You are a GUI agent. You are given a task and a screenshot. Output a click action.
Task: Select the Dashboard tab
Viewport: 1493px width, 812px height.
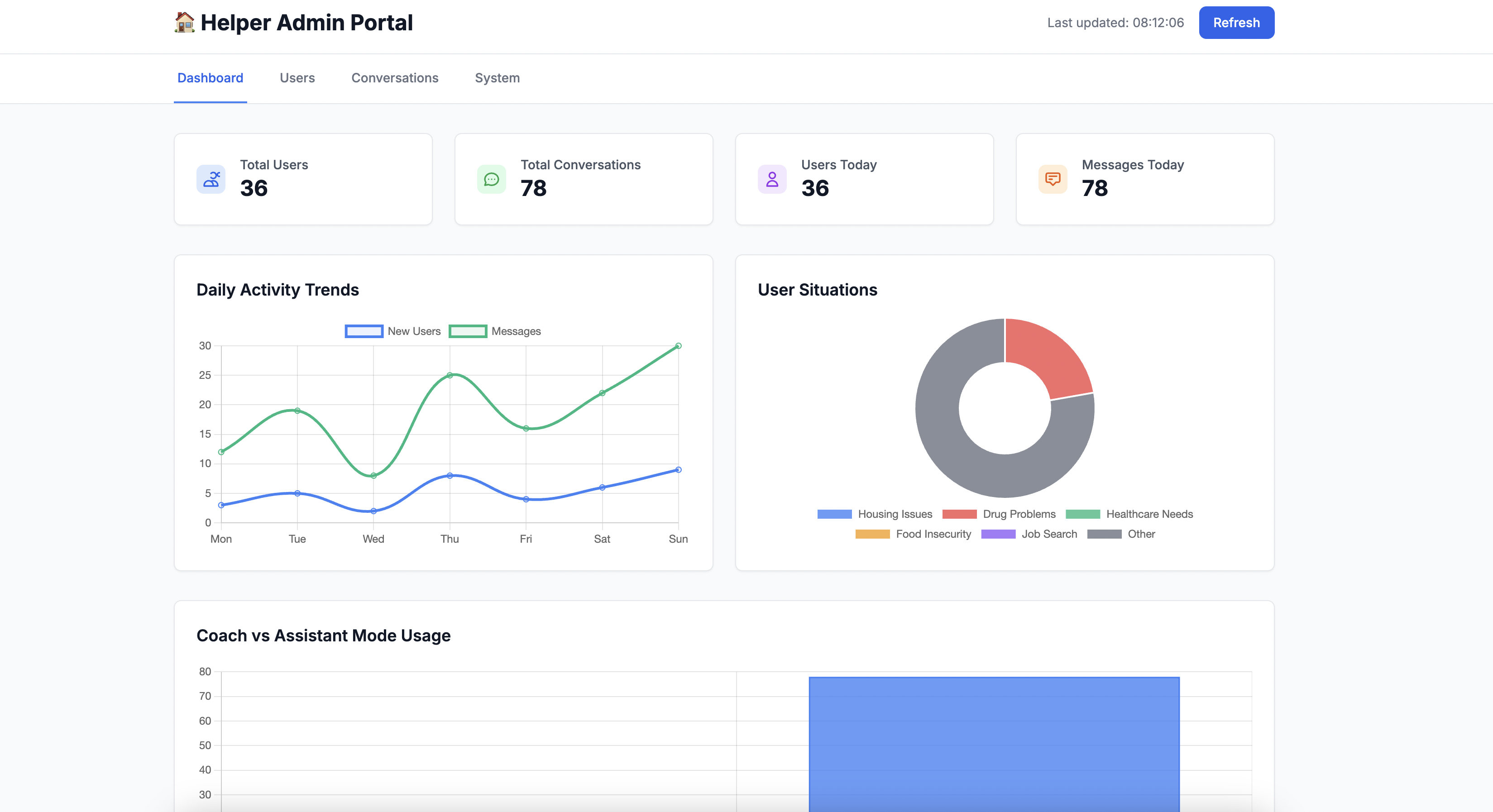(211, 78)
